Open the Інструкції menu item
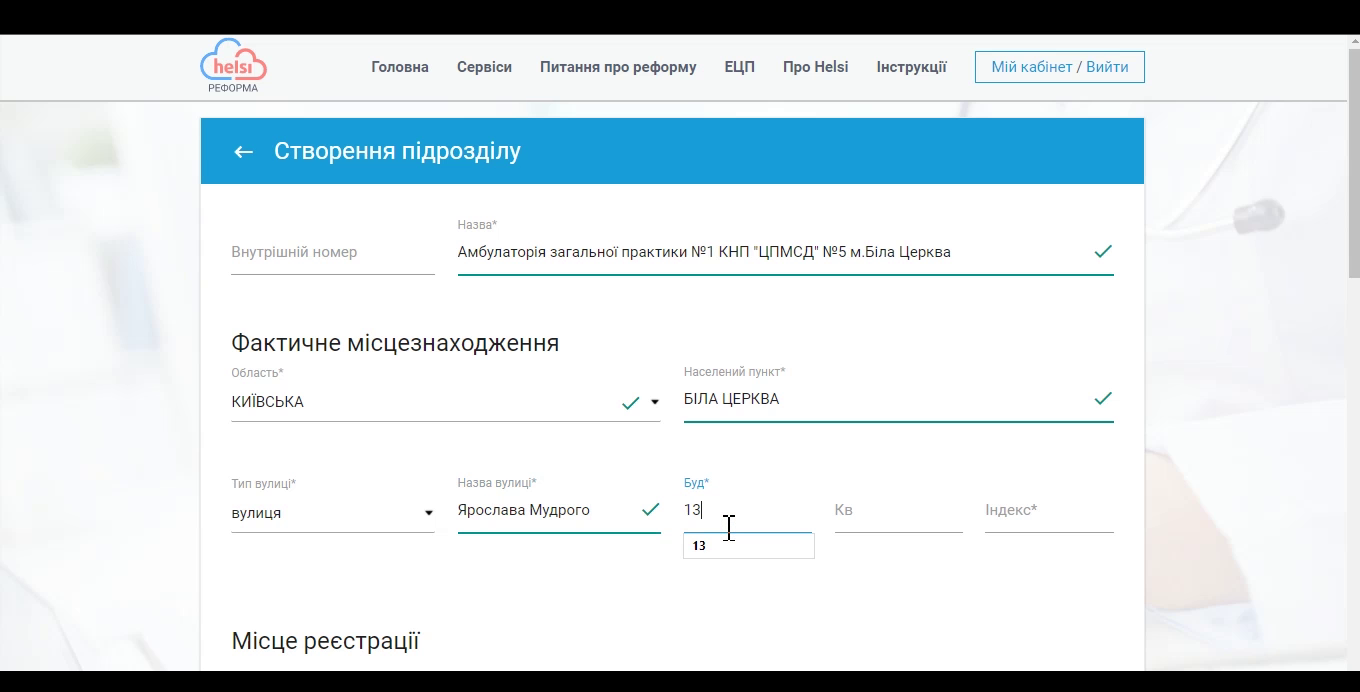Screen dimensions: 1360x692 [911, 67]
